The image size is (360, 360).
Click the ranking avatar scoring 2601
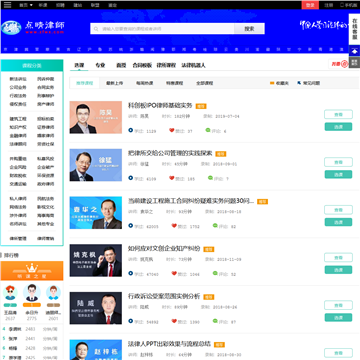point(53,293)
